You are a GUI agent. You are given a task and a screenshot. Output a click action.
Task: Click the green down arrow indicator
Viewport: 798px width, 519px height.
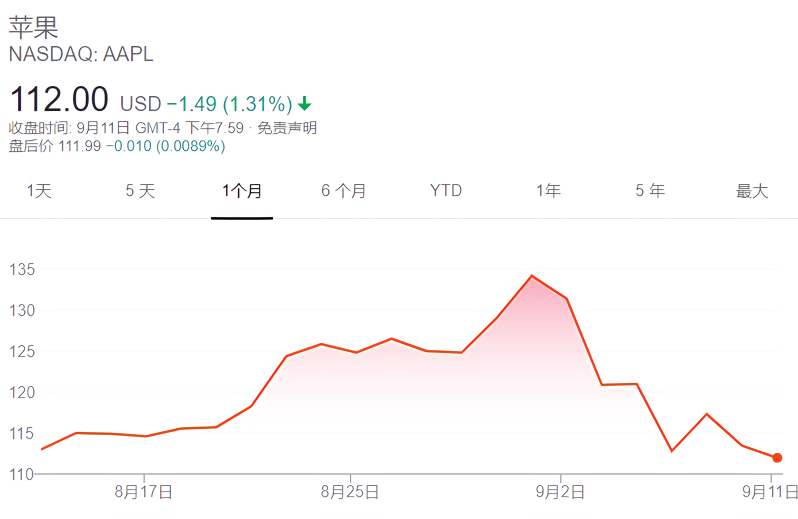coord(304,104)
